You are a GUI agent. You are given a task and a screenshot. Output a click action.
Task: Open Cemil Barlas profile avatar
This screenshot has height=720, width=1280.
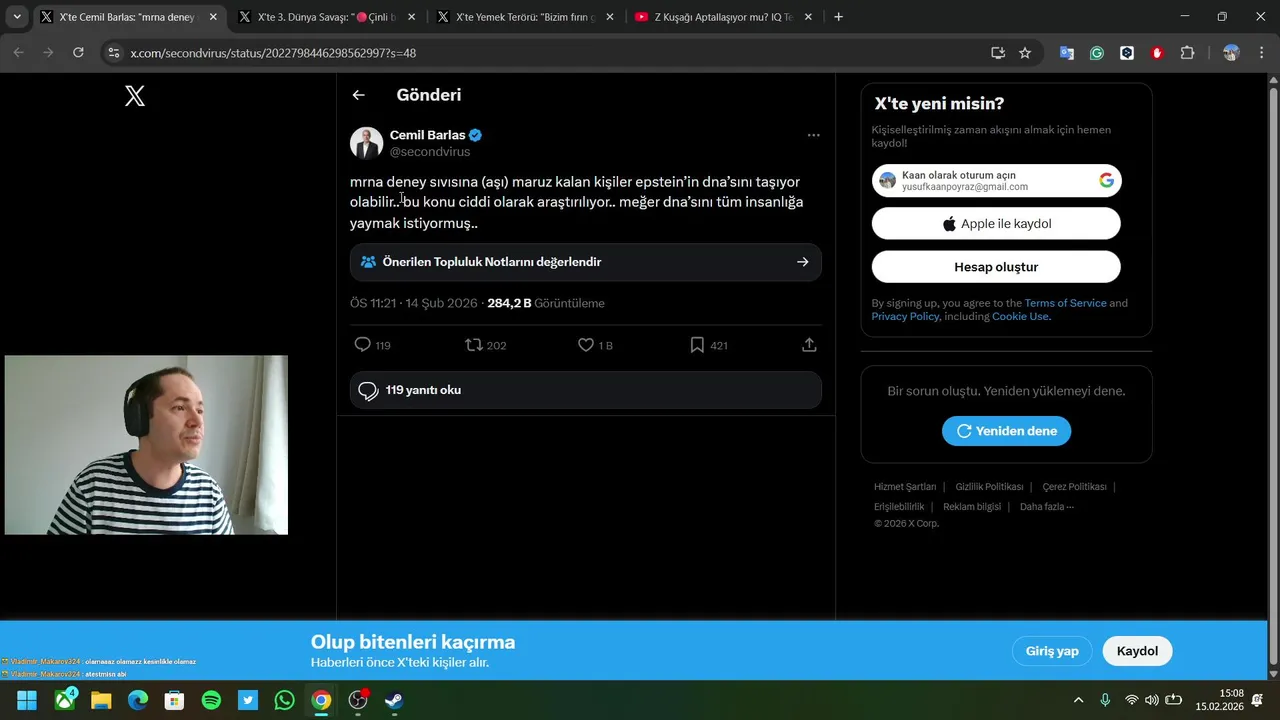[x=366, y=143]
